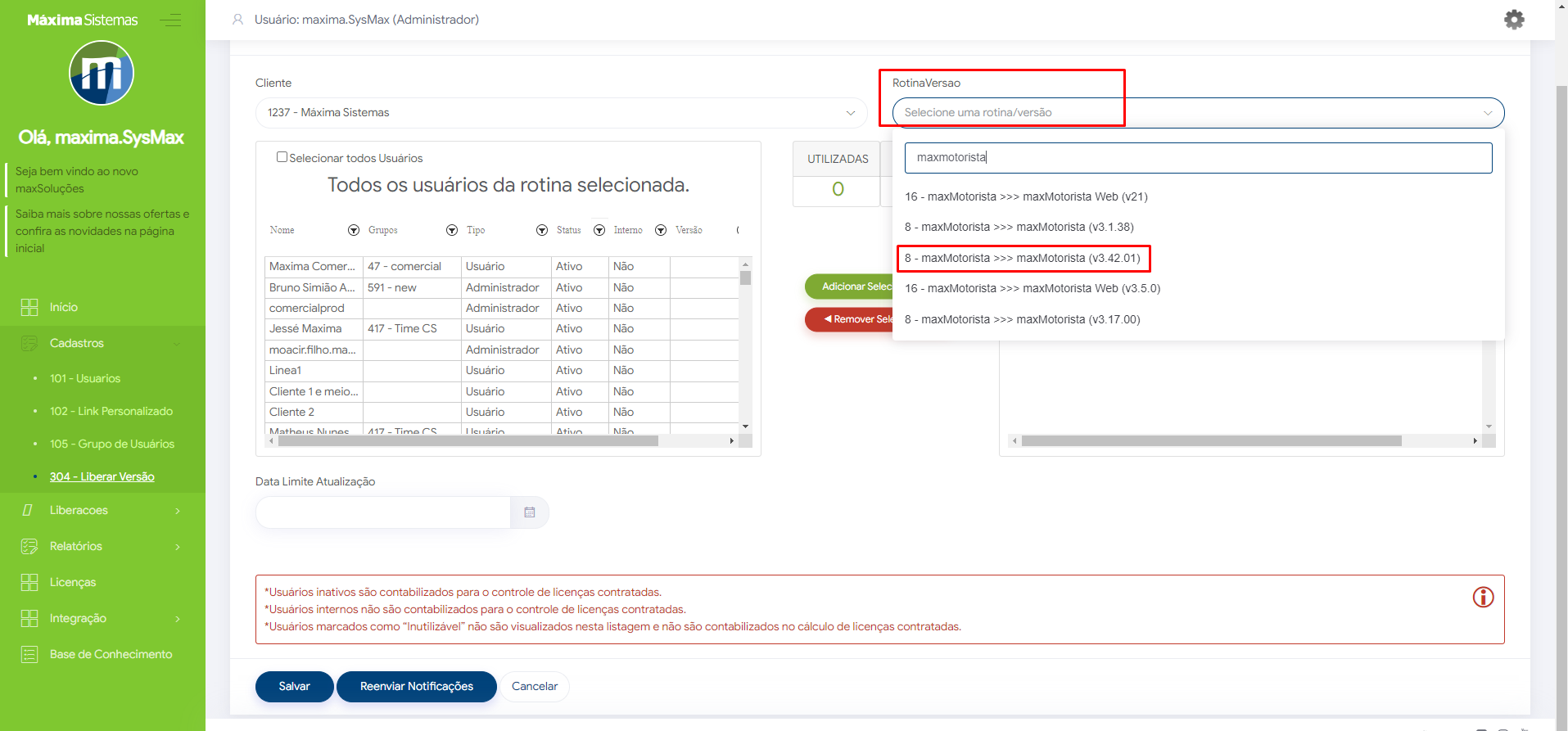1568x731 pixels.
Task: Filter the Grupos column
Action: 452,231
